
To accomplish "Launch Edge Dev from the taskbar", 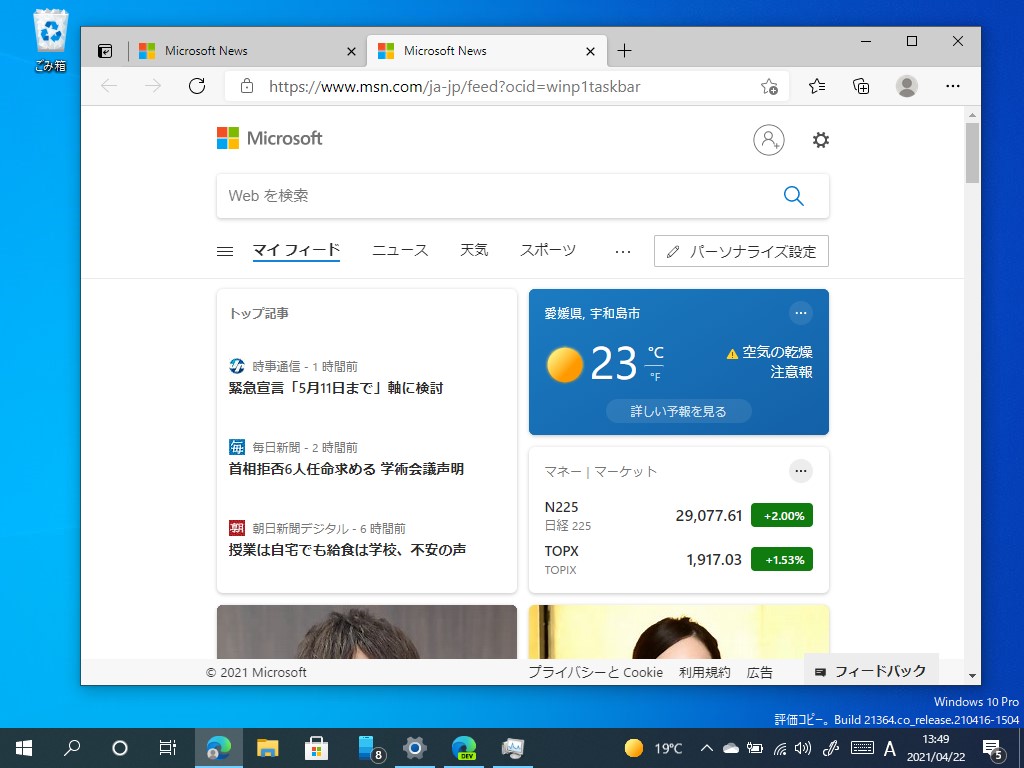I will coord(463,747).
